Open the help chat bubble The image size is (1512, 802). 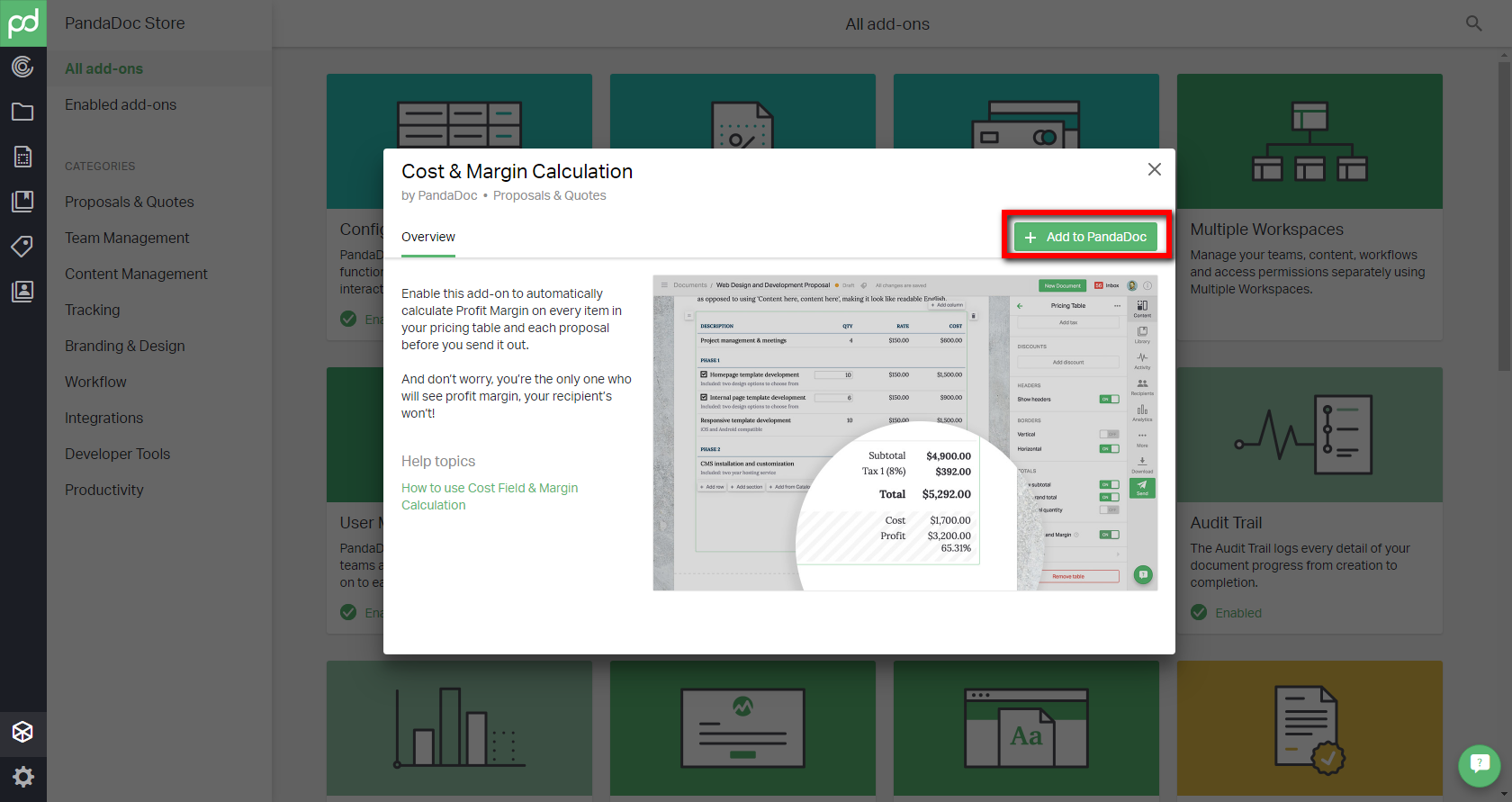pos(1480,766)
